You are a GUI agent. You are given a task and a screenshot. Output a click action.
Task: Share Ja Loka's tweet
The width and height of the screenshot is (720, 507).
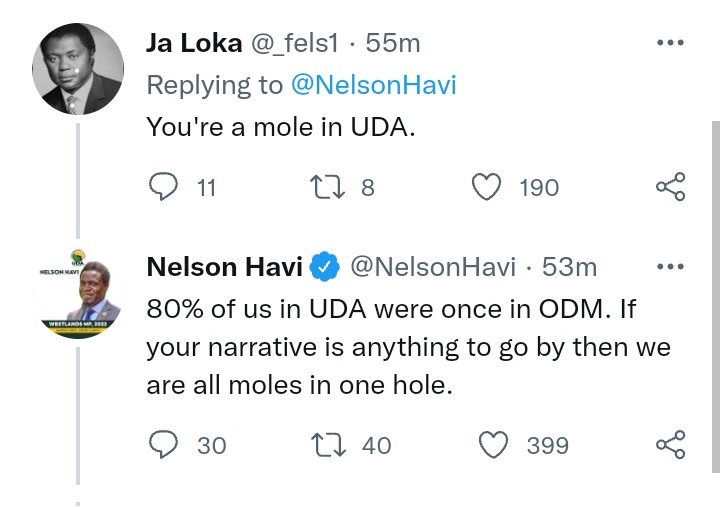click(x=670, y=186)
